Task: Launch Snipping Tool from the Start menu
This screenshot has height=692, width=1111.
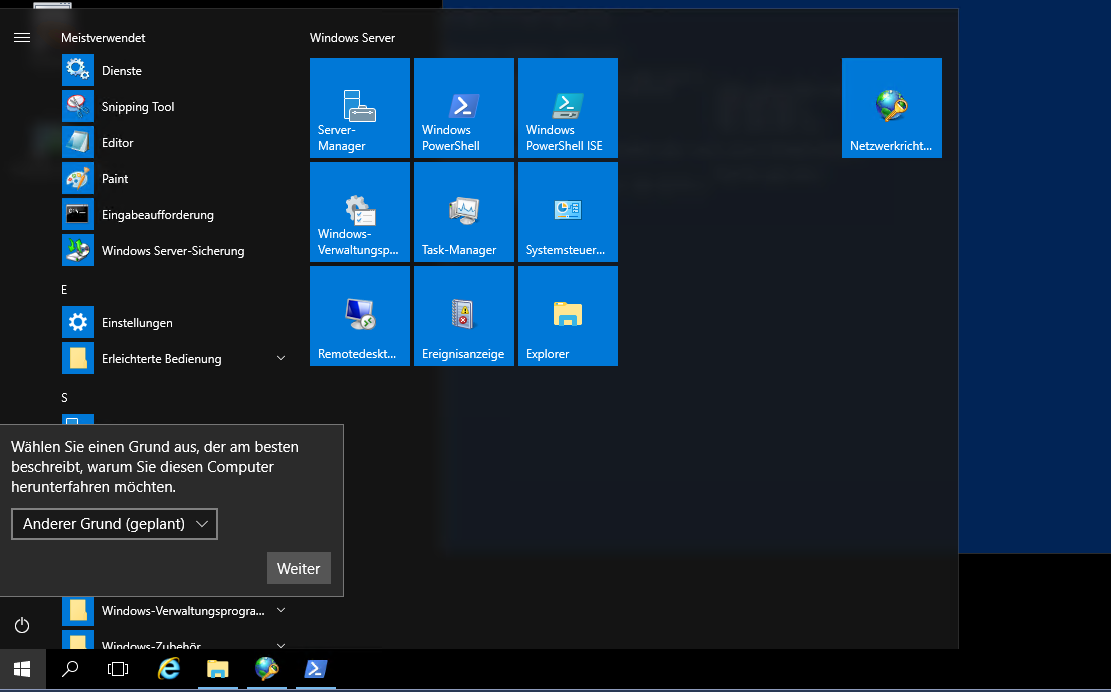Action: (174, 106)
